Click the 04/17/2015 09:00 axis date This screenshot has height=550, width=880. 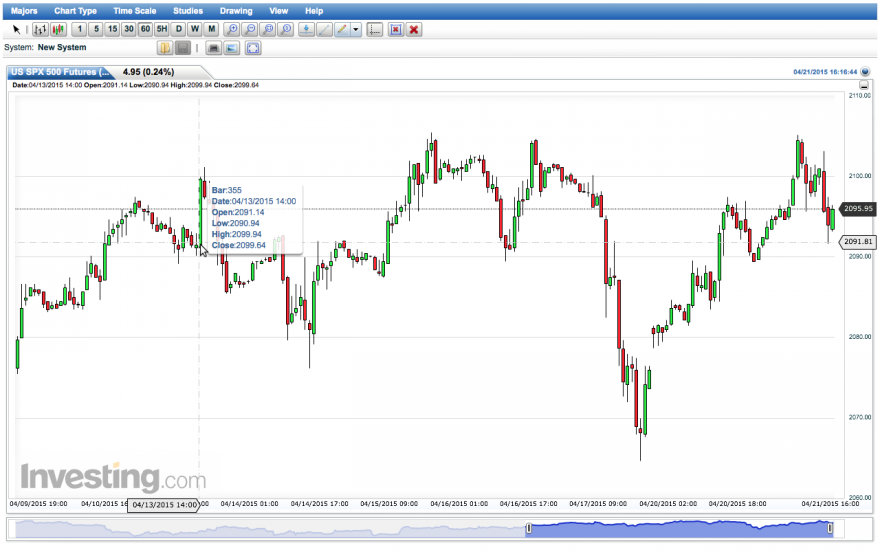tap(598, 503)
